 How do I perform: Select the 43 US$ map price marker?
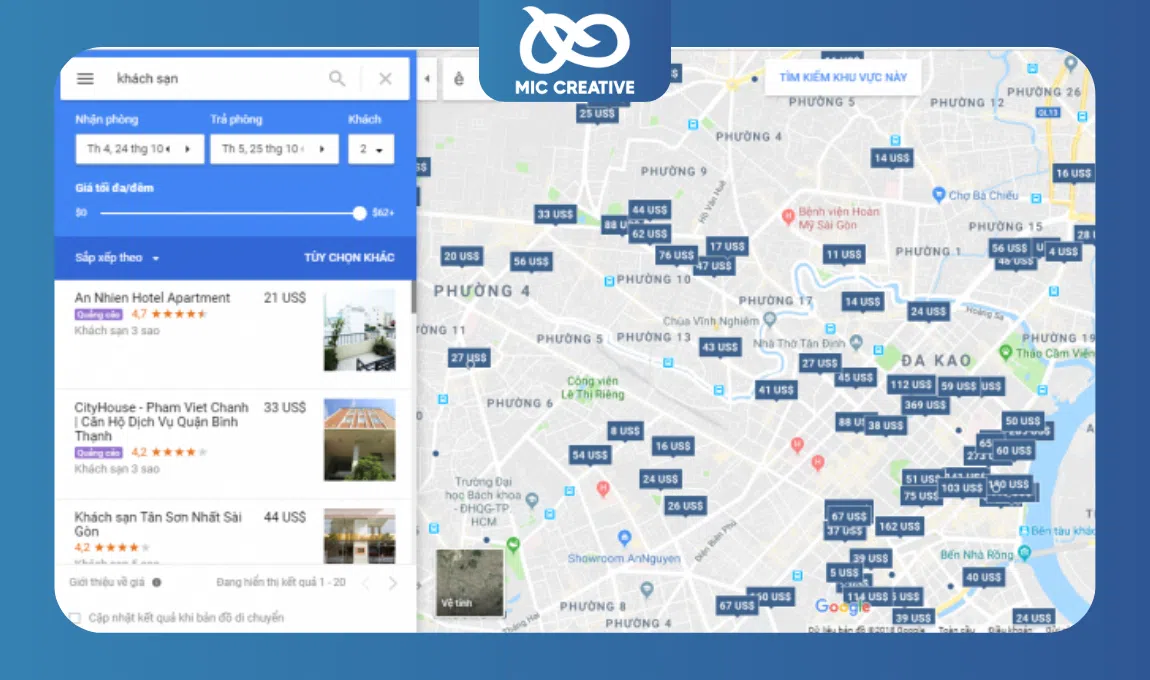click(x=719, y=347)
